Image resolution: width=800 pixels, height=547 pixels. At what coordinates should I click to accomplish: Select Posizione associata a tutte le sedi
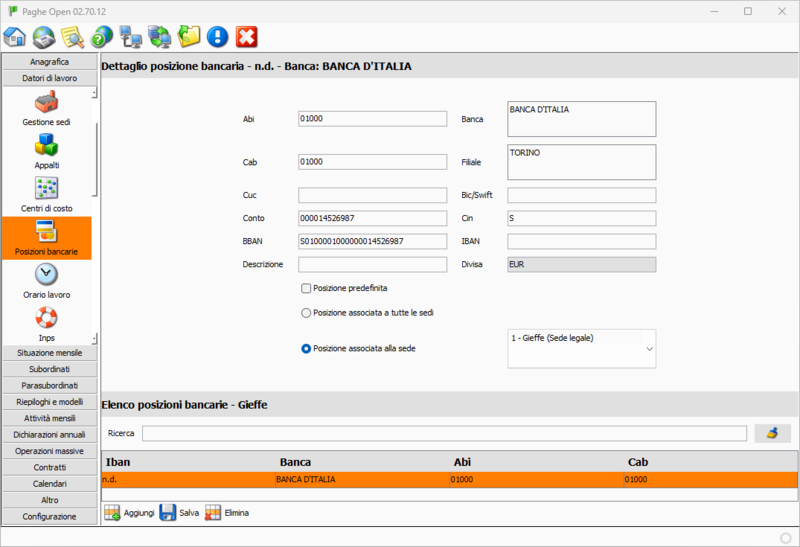(x=307, y=313)
